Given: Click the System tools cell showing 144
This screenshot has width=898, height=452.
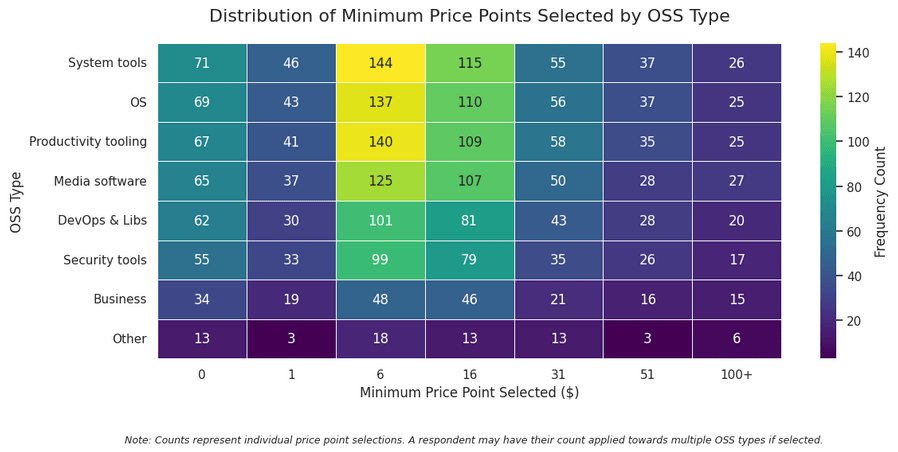Looking at the screenshot, I should 380,63.
